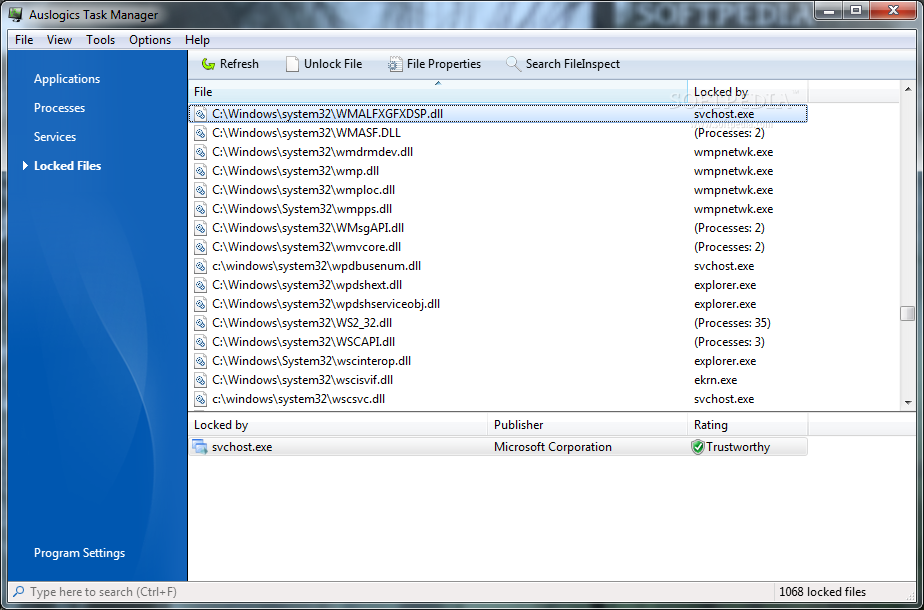Switch to the Applications section

(67, 79)
